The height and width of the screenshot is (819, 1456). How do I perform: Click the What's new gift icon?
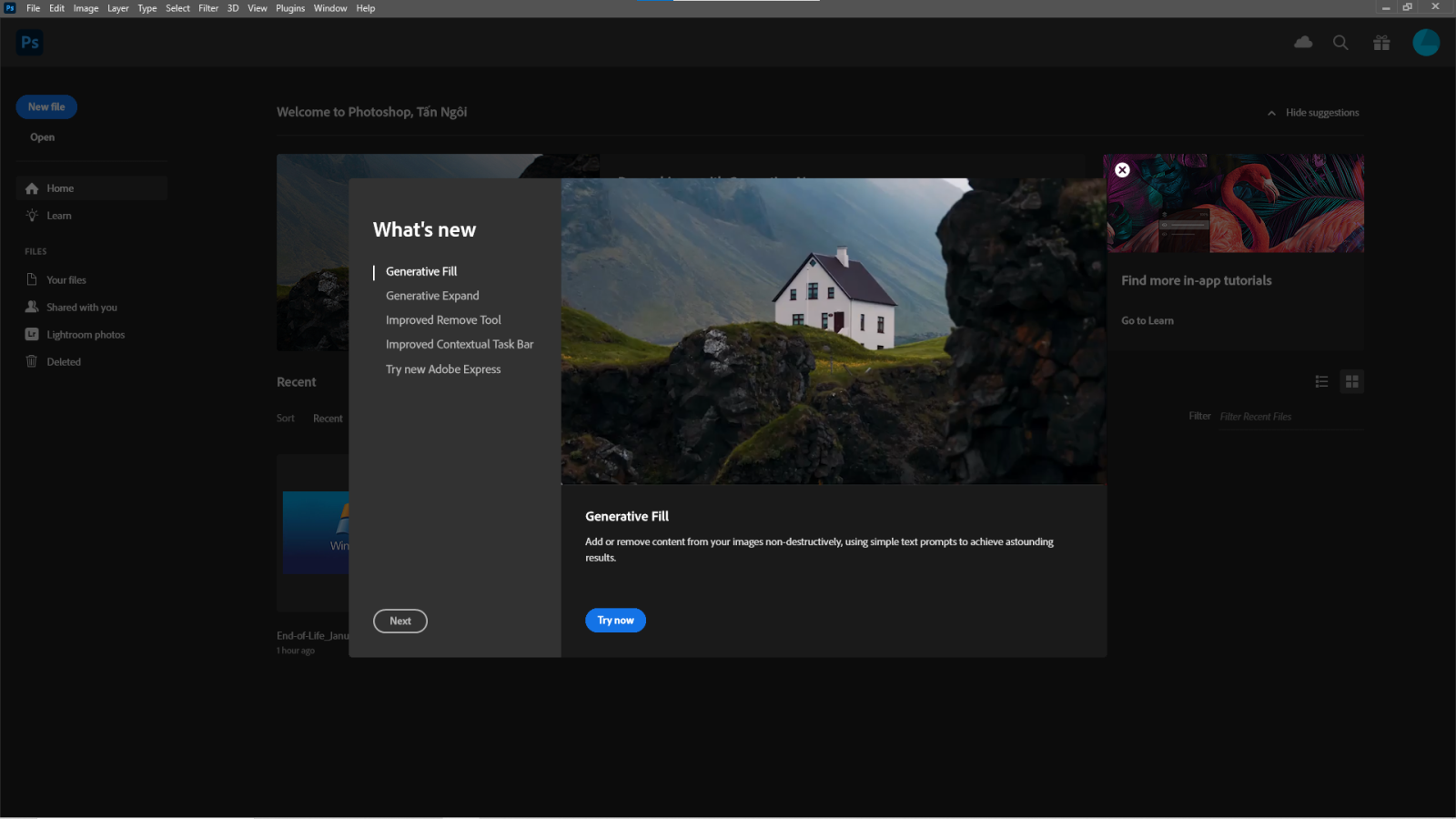(x=1380, y=42)
